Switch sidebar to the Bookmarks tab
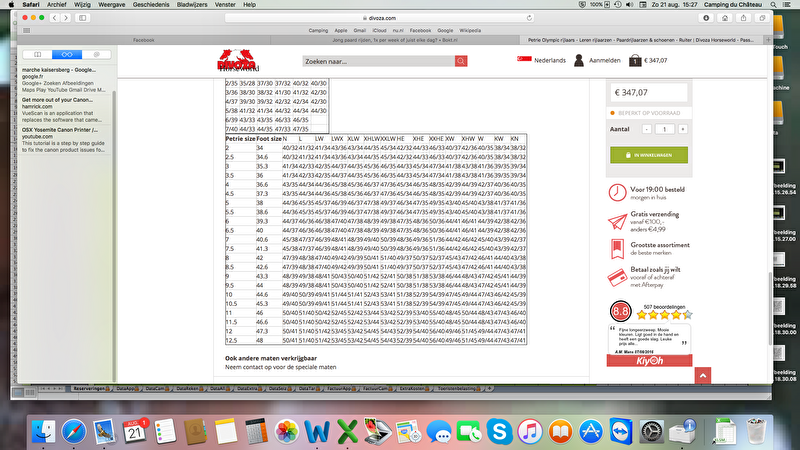The width and height of the screenshot is (800, 450). pos(37,53)
